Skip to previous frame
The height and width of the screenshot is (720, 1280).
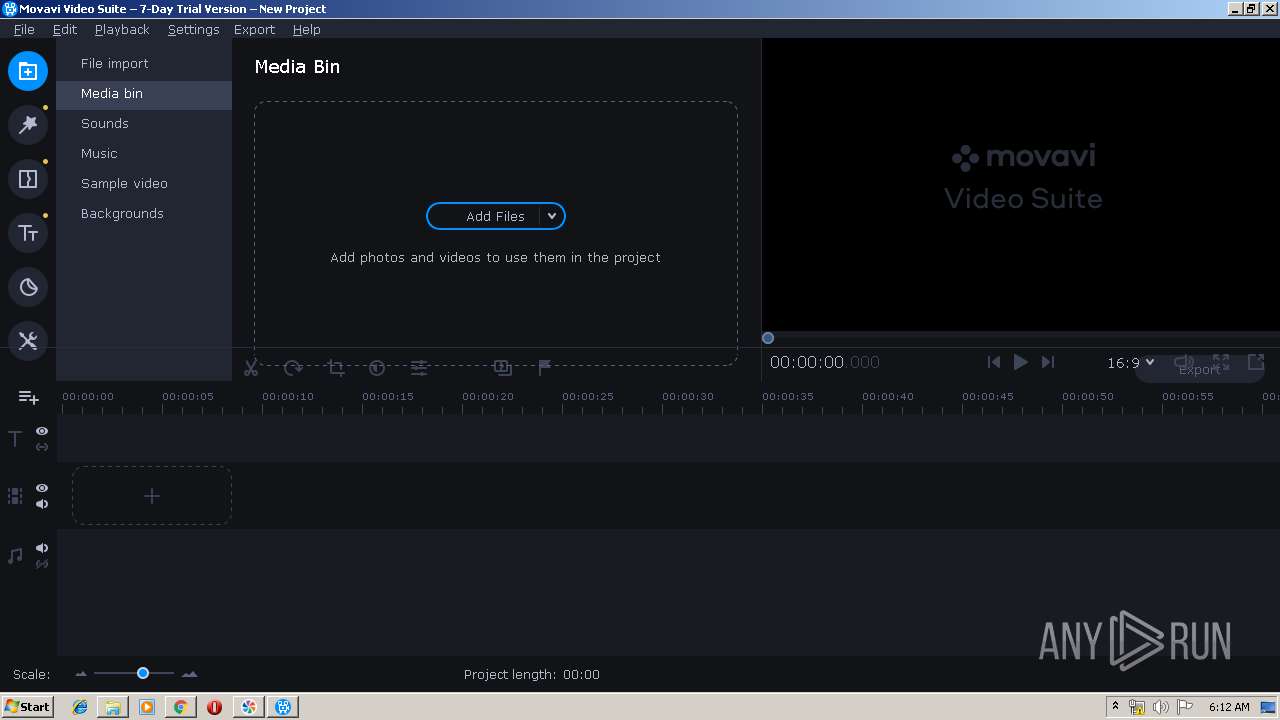993,362
